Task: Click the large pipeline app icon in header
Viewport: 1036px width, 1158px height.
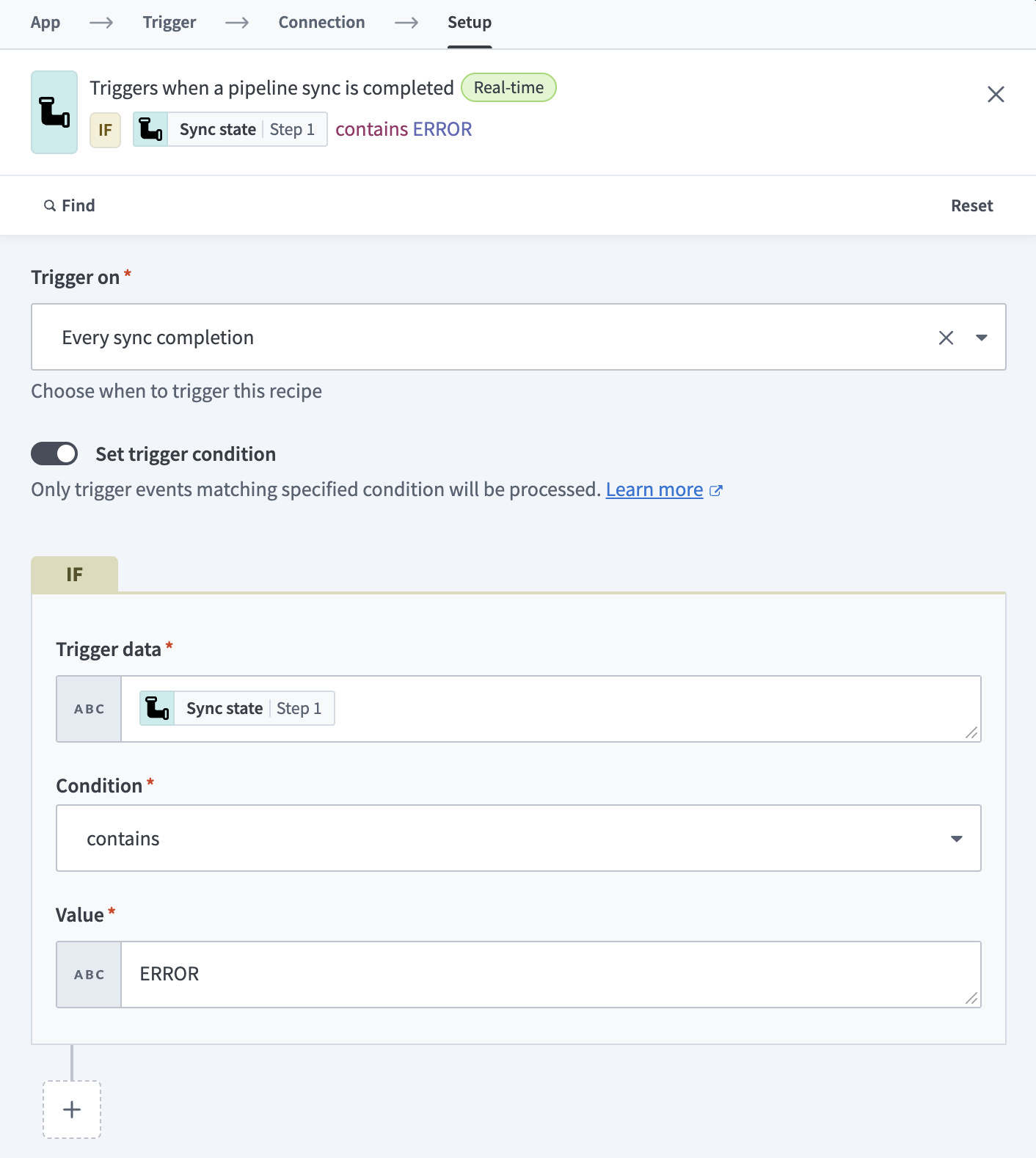Action: click(x=54, y=112)
